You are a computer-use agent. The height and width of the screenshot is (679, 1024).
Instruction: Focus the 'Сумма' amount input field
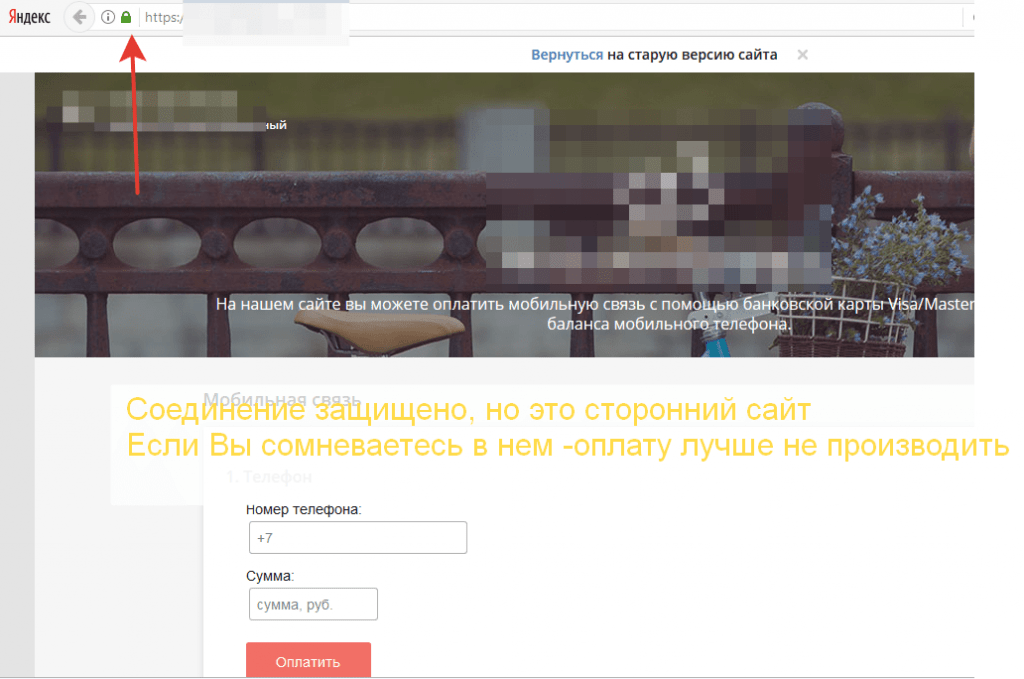pyautogui.click(x=312, y=604)
